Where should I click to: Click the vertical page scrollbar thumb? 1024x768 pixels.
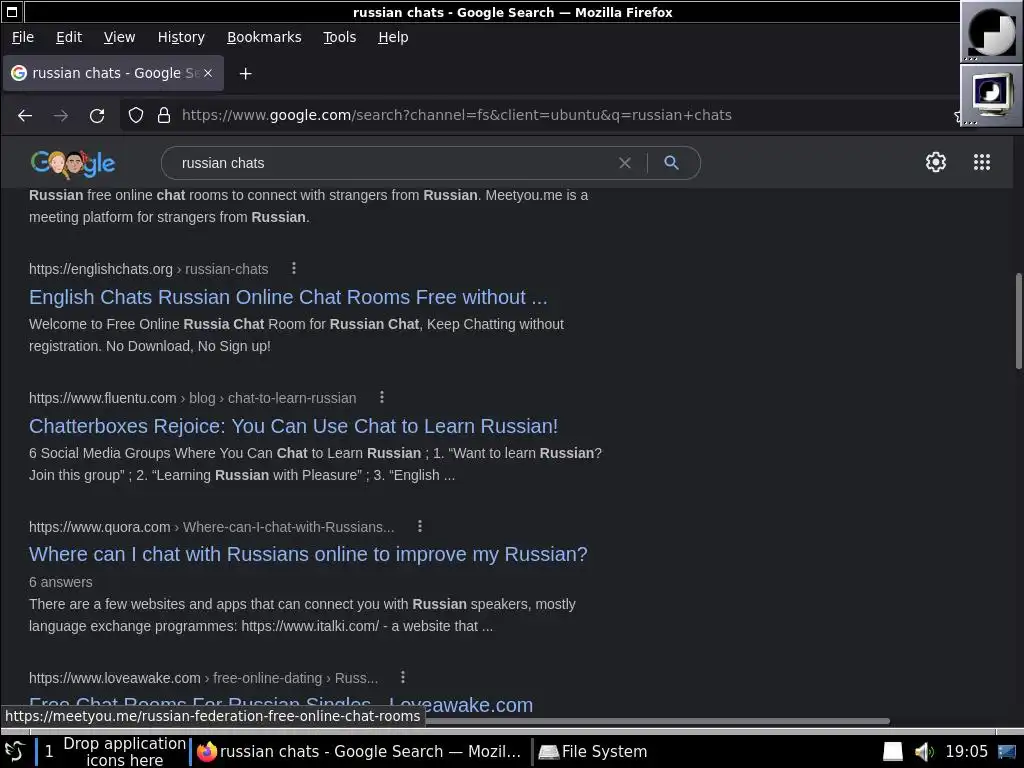point(1018,321)
